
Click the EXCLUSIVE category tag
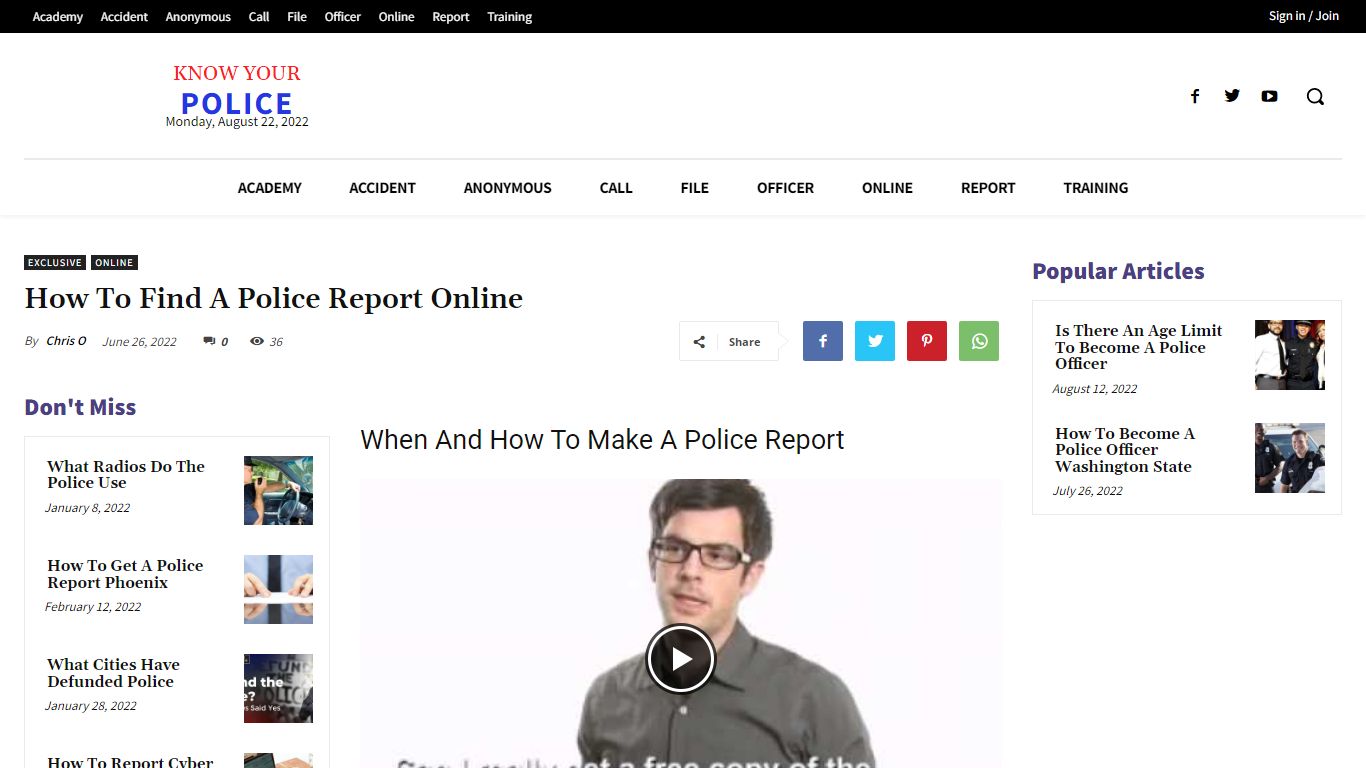tap(55, 263)
